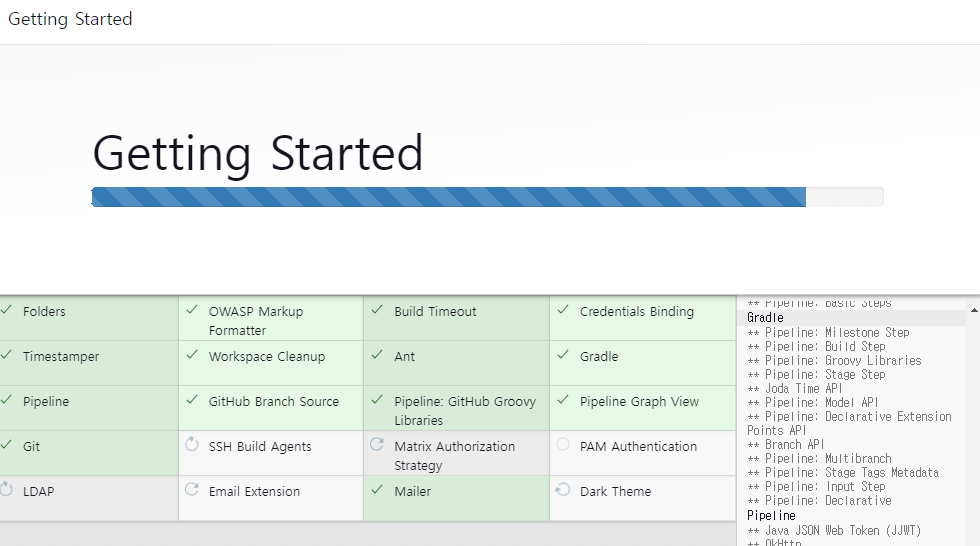
Task: Select the Ant plugin label
Action: 404,356
